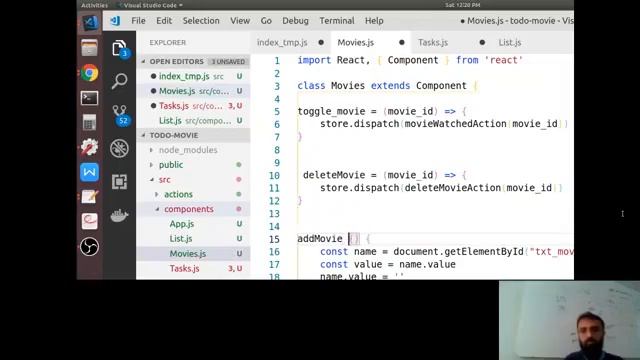640x360 pixels.
Task: Open the Go menu
Action: [266, 20]
